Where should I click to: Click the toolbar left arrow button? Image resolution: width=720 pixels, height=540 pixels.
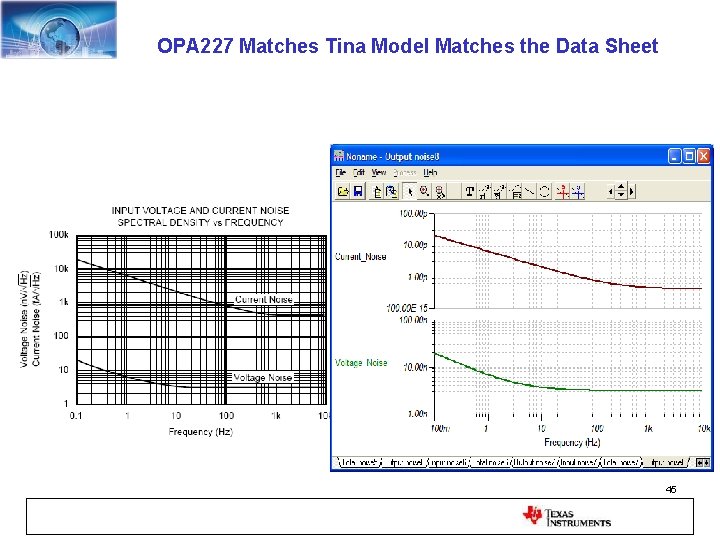tap(610, 191)
